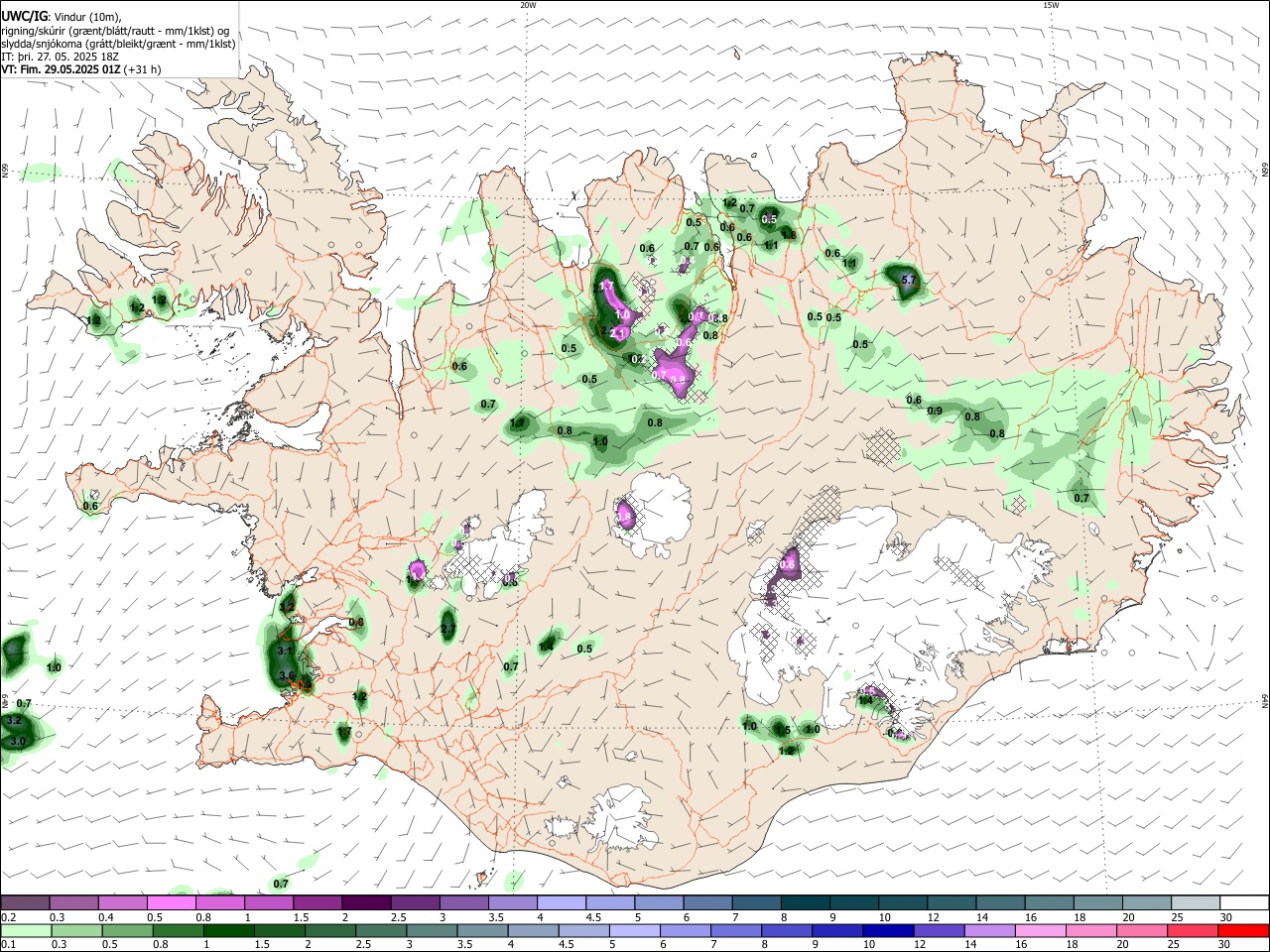Screen dimensions: 1270x952
Task: Click the palest green swatch between 0.1 and 0.3
Action: 26,930
